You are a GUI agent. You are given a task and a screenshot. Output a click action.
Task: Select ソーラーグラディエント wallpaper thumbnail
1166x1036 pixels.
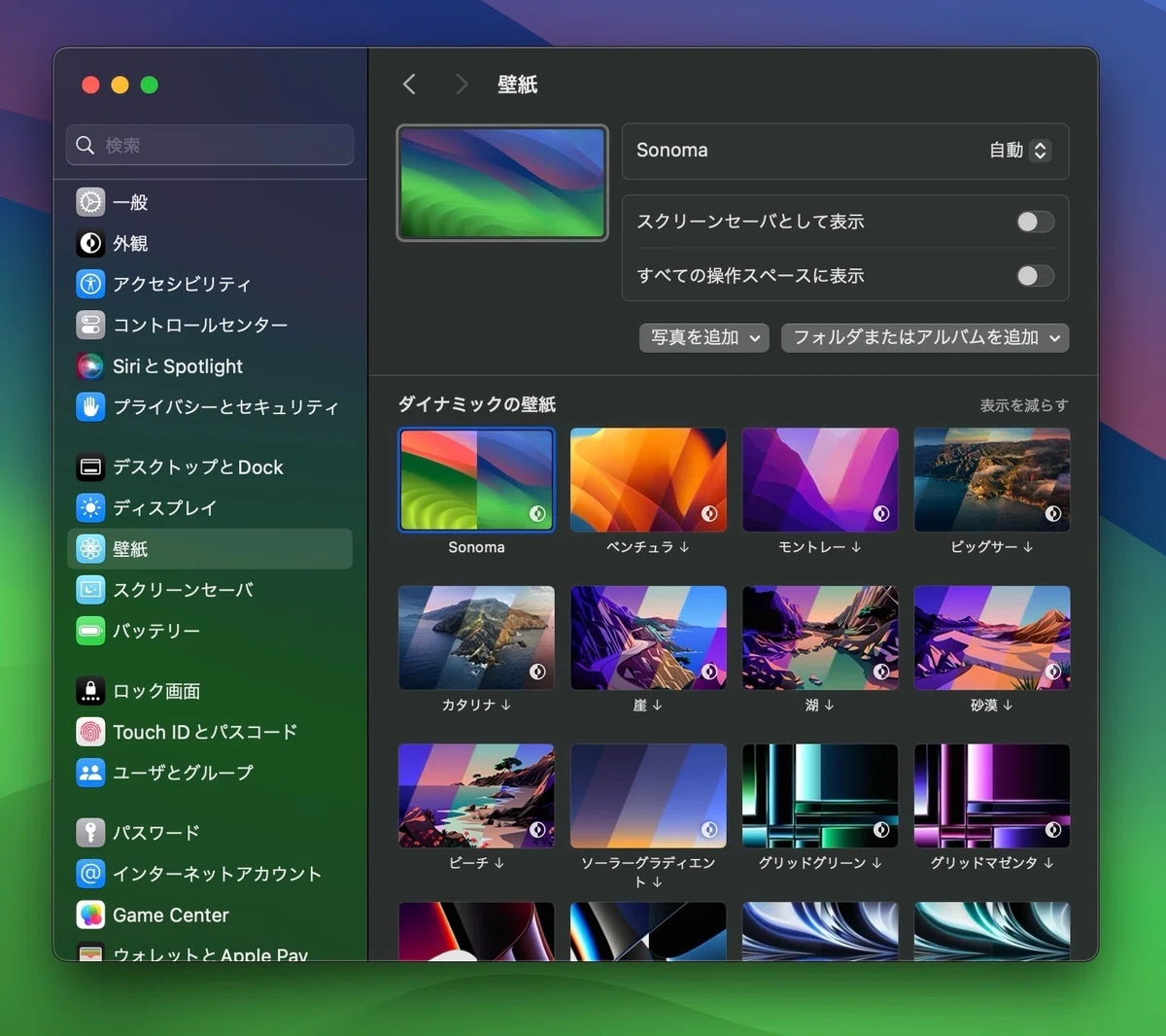[x=648, y=796]
